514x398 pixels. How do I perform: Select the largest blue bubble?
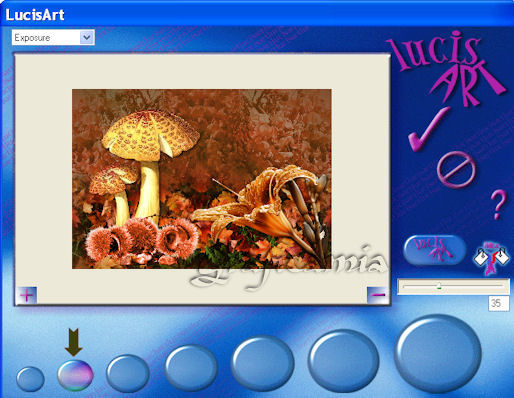pos(438,354)
